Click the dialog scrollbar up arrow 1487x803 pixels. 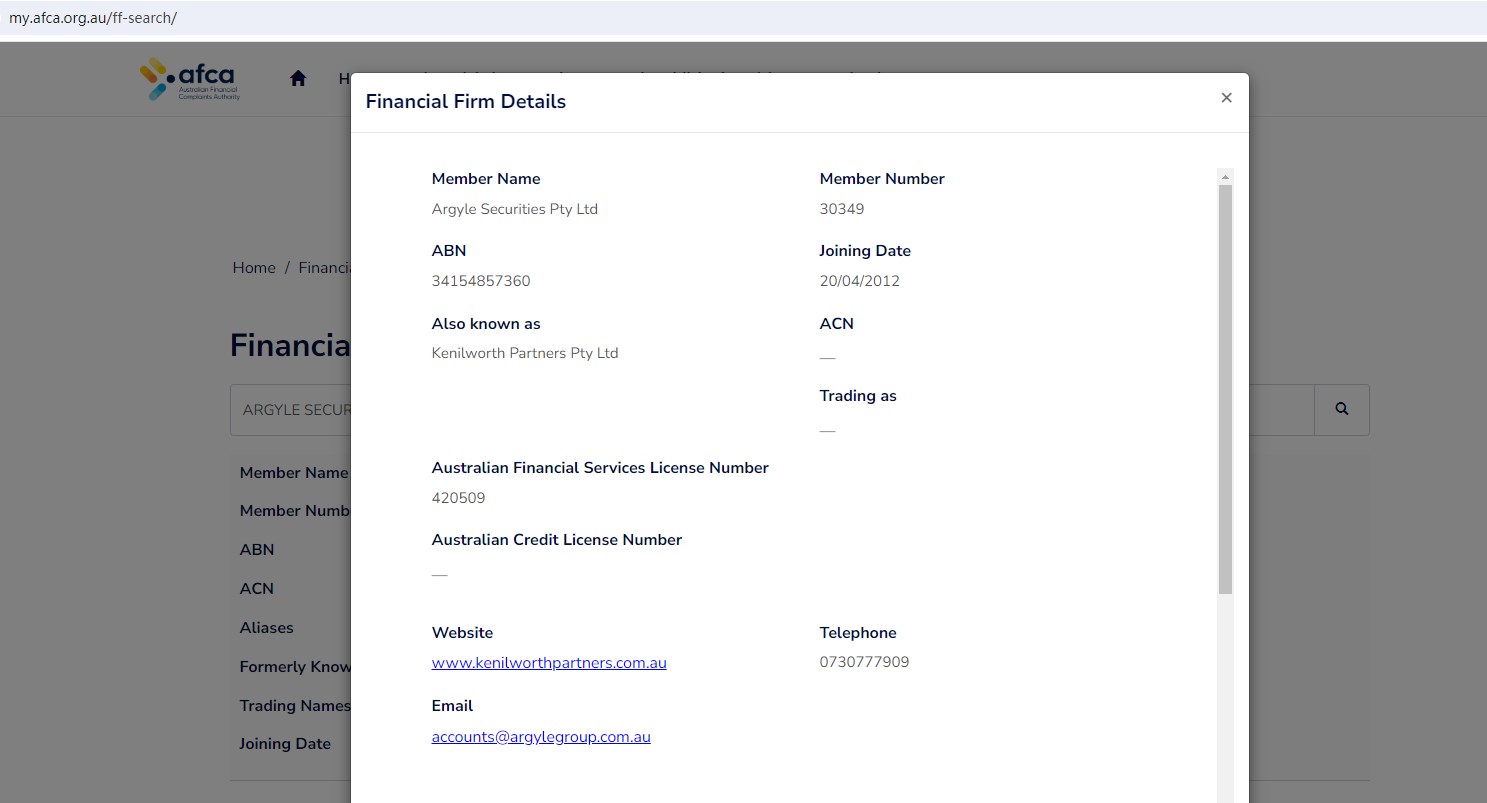(1225, 177)
